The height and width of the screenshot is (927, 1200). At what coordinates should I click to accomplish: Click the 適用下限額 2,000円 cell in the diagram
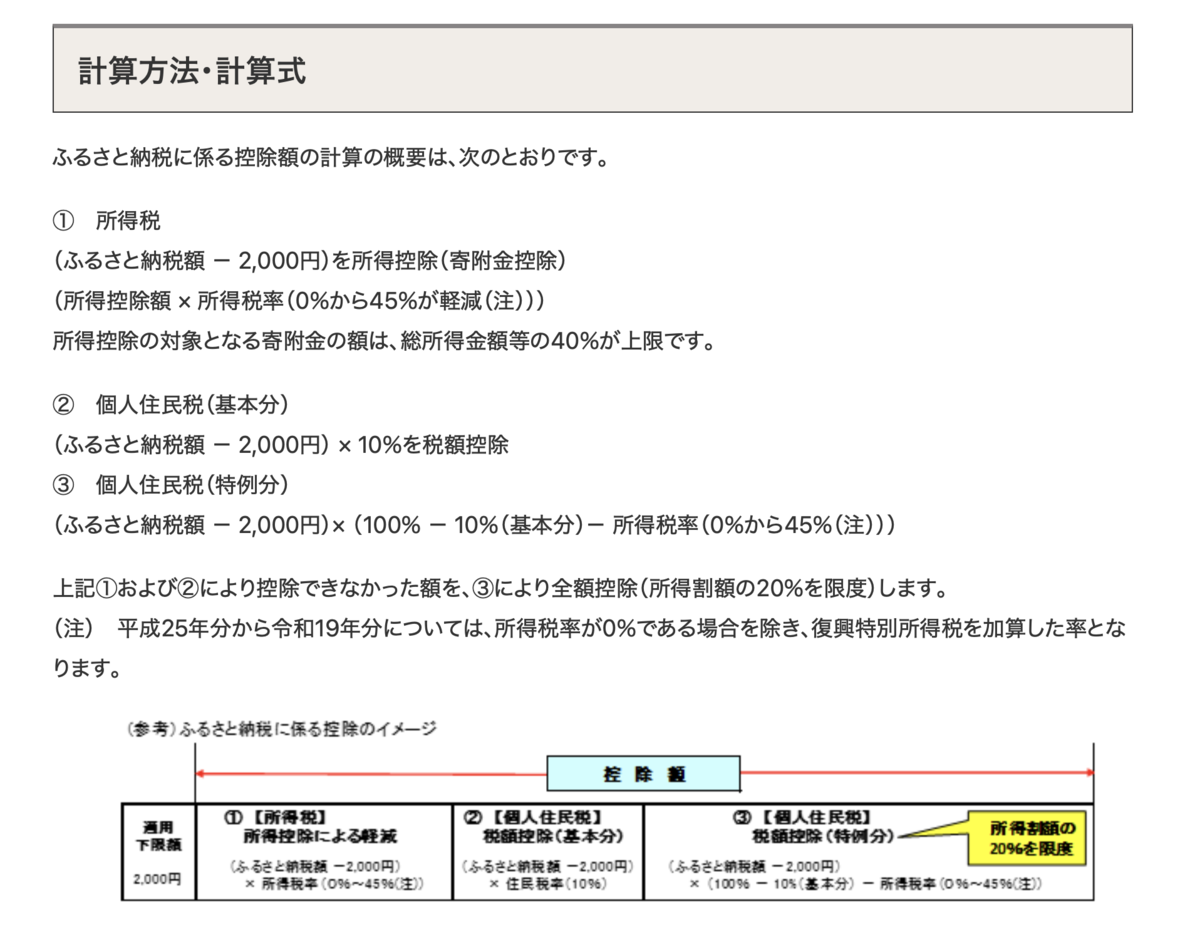click(158, 851)
